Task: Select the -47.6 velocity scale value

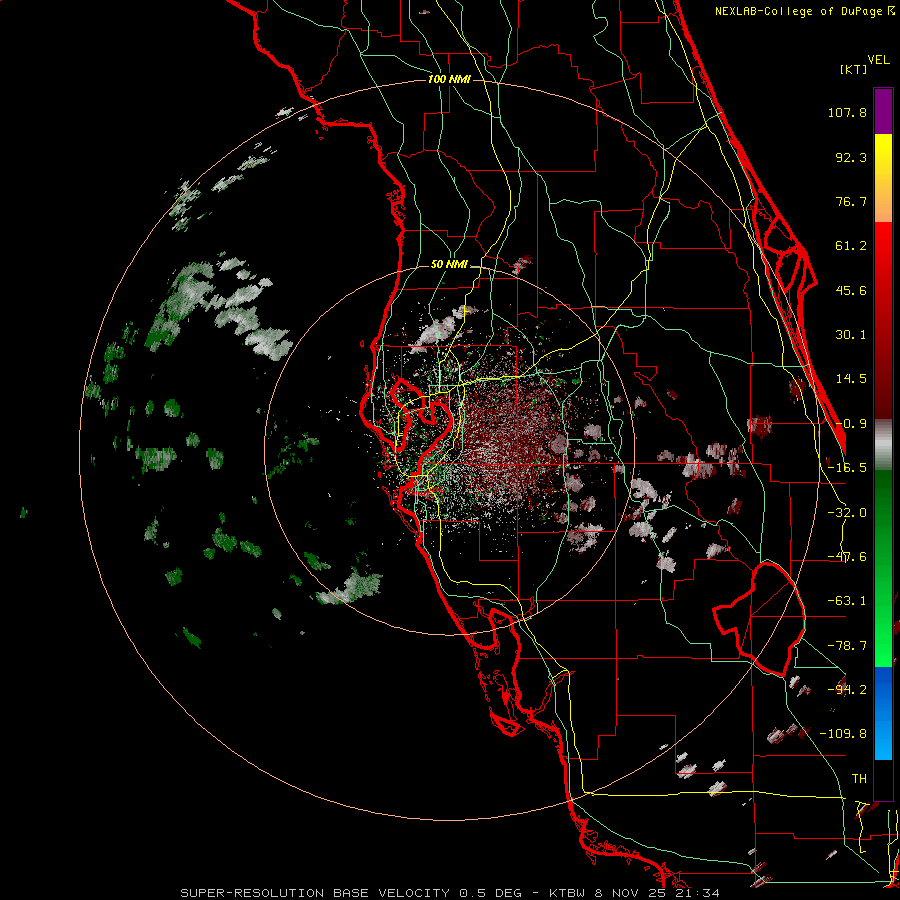Action: [x=847, y=557]
